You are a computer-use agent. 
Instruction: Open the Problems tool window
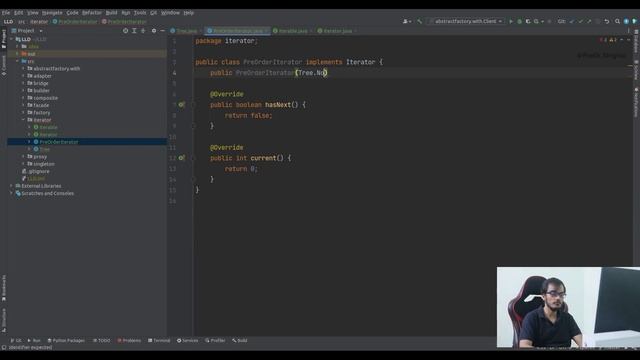tap(129, 340)
